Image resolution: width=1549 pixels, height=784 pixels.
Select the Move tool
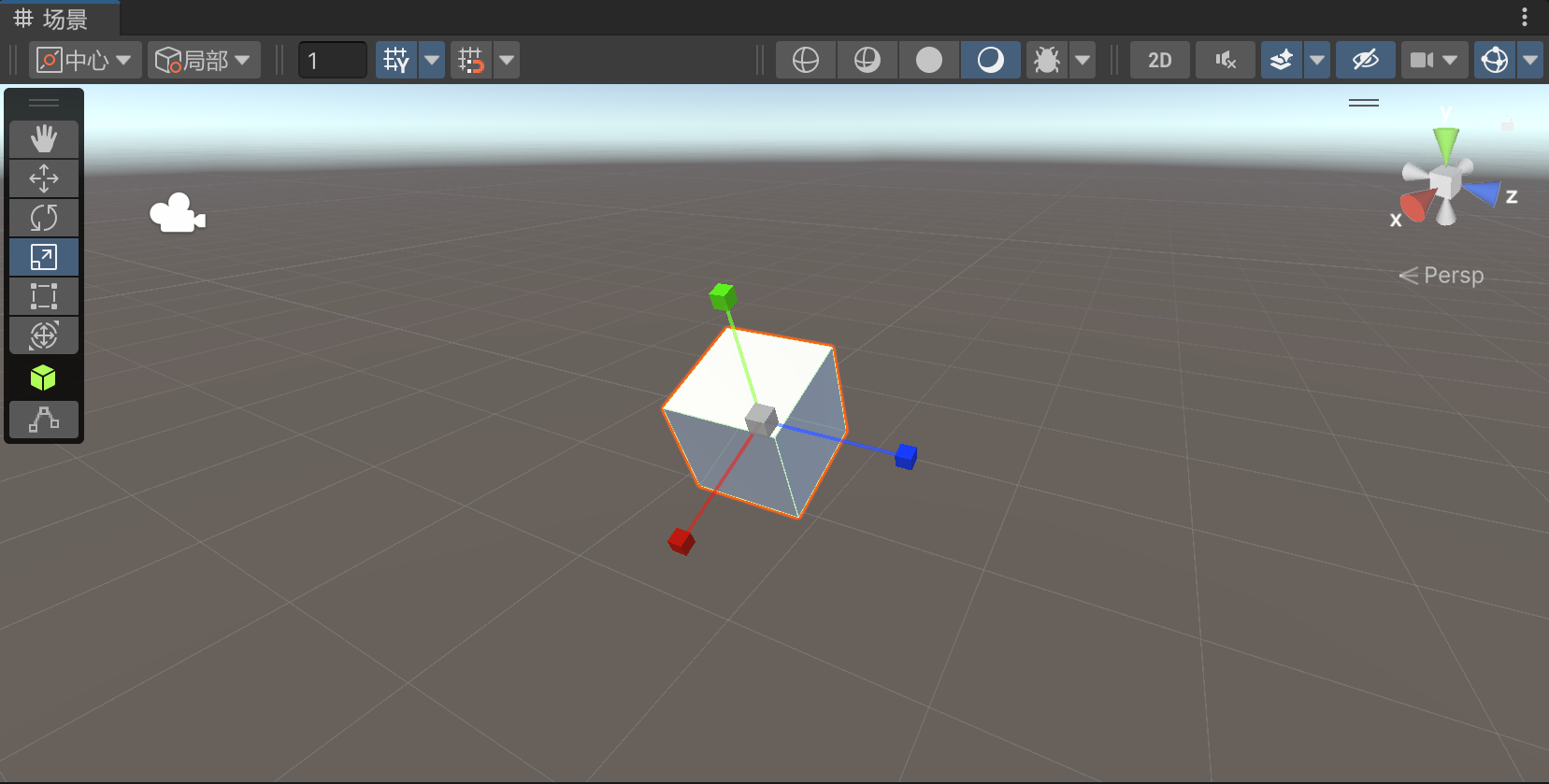click(x=44, y=178)
